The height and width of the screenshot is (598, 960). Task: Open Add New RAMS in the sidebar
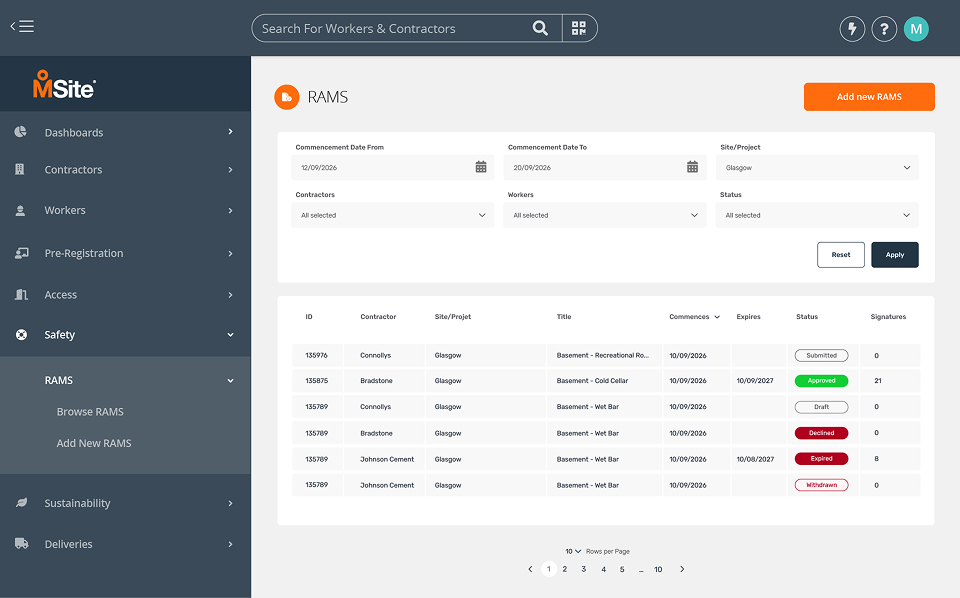(x=94, y=443)
